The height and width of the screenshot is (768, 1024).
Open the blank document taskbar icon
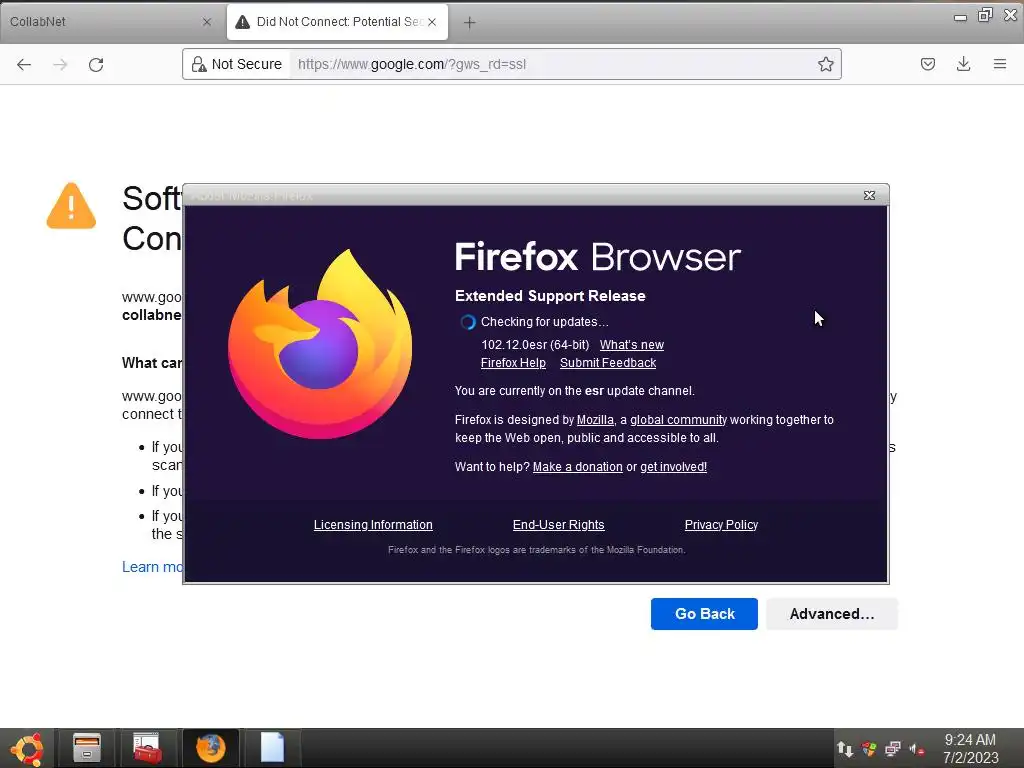pyautogui.click(x=272, y=748)
